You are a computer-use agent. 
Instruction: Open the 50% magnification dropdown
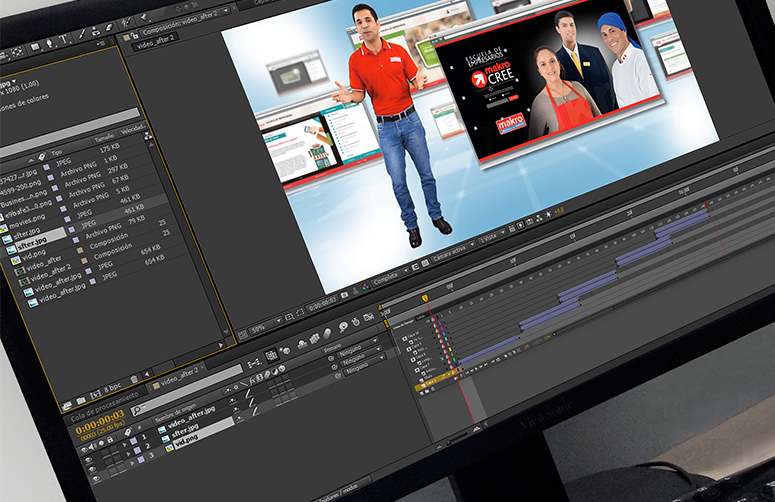point(267,326)
